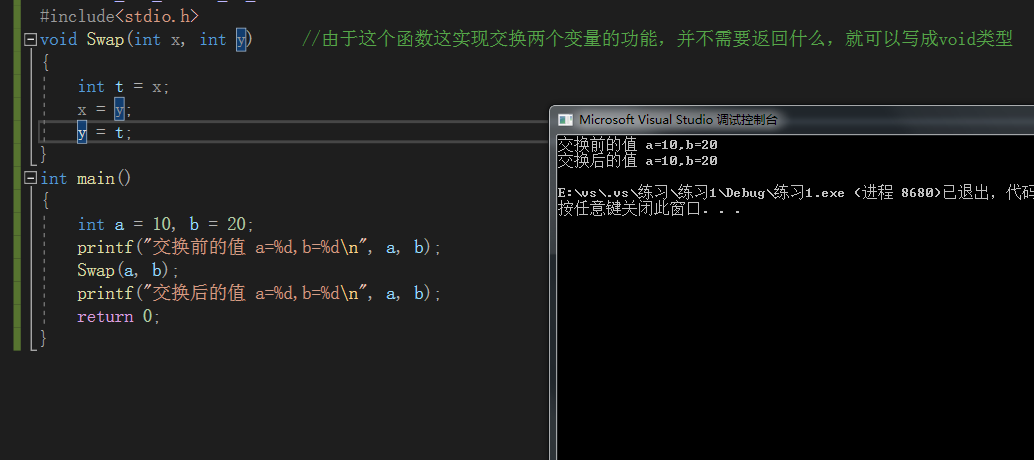The height and width of the screenshot is (460, 1034).
Task: Click the 'int main()' declaration
Action: click(x=86, y=178)
